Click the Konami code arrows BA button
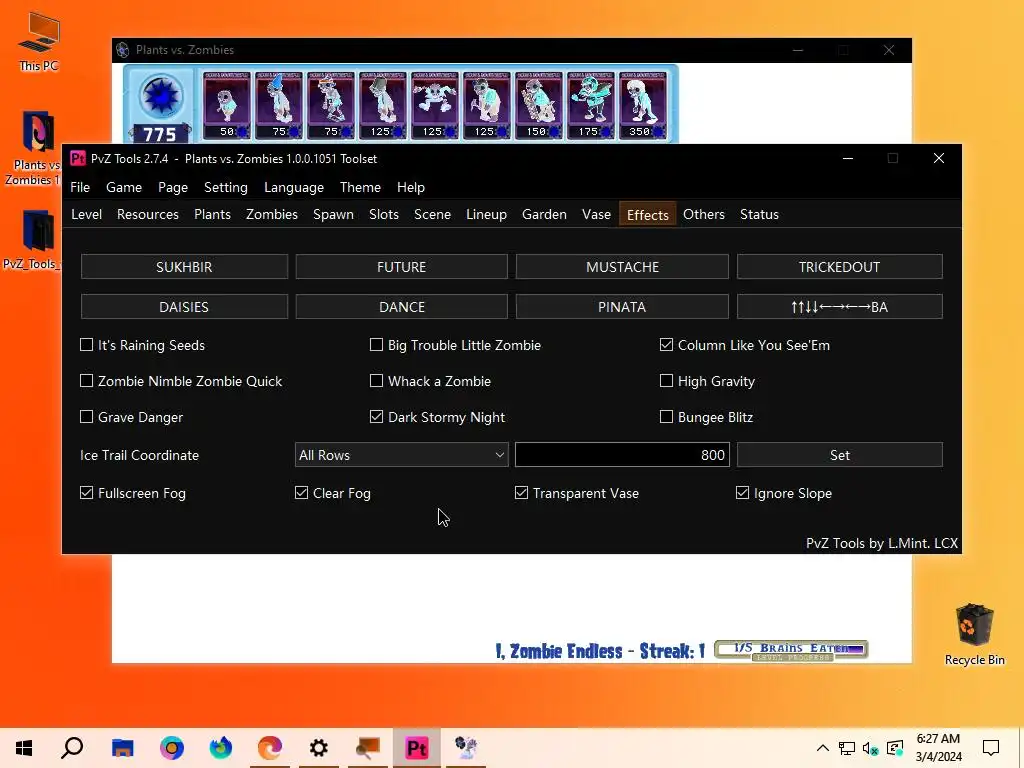This screenshot has height=768, width=1024. click(x=840, y=306)
